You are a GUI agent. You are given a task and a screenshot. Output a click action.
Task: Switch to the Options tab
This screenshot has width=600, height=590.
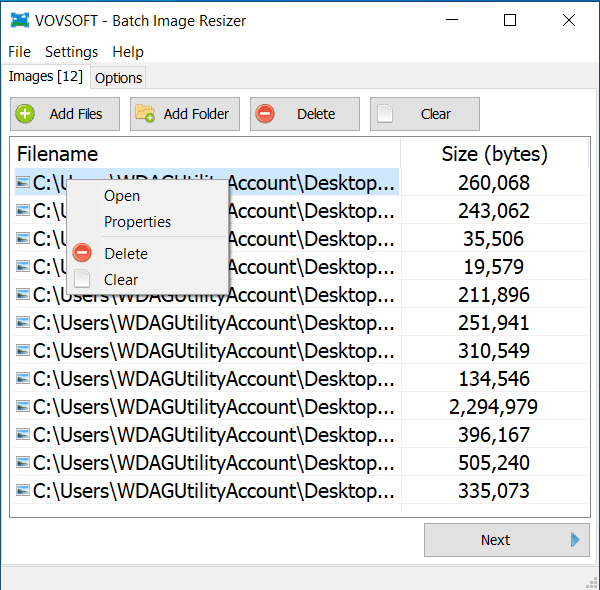[119, 78]
